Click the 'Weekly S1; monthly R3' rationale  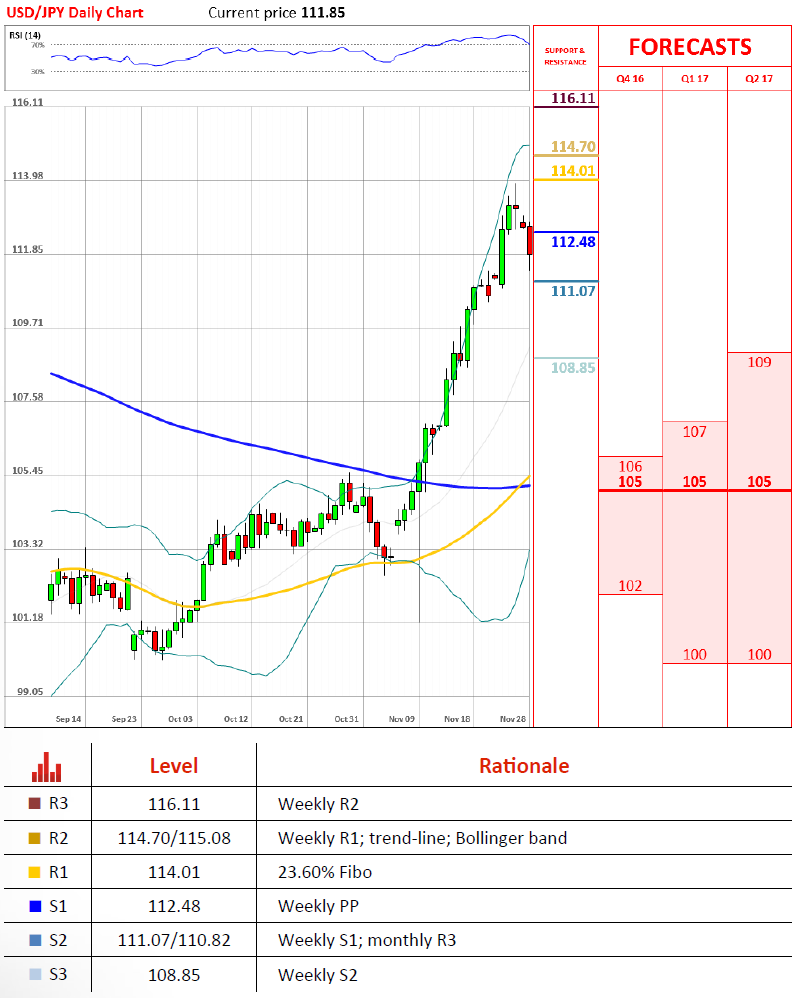pyautogui.click(x=367, y=940)
